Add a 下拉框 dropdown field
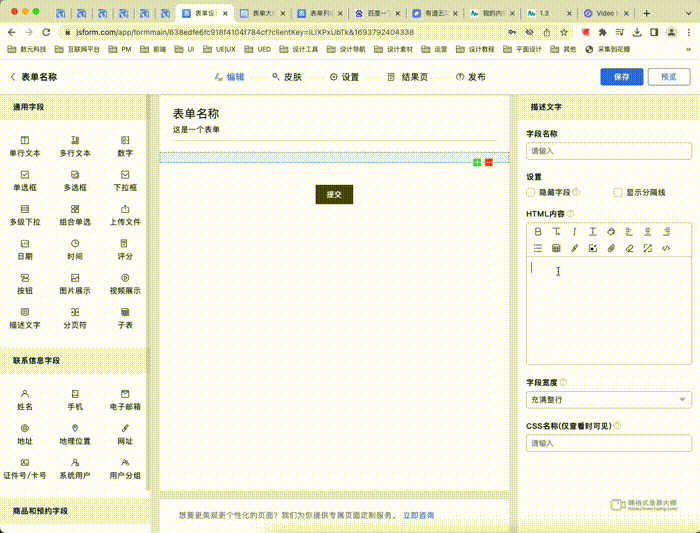Image resolution: width=700 pixels, height=533 pixels. coord(125,181)
